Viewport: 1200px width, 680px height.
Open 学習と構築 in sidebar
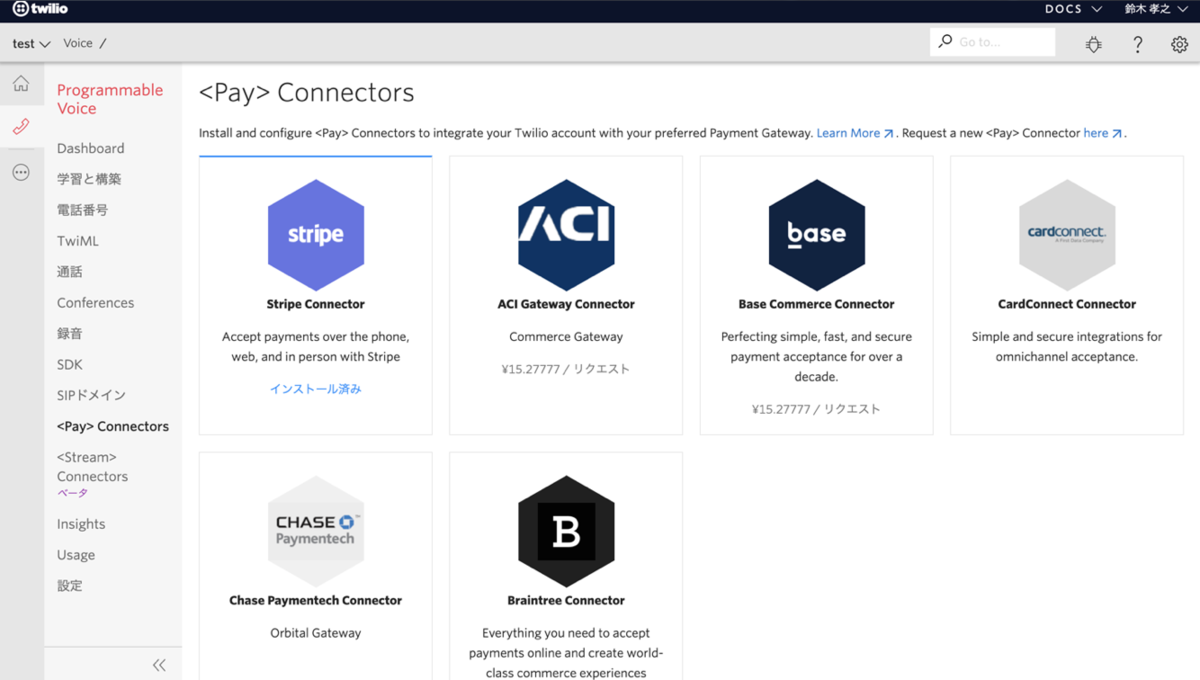89,179
